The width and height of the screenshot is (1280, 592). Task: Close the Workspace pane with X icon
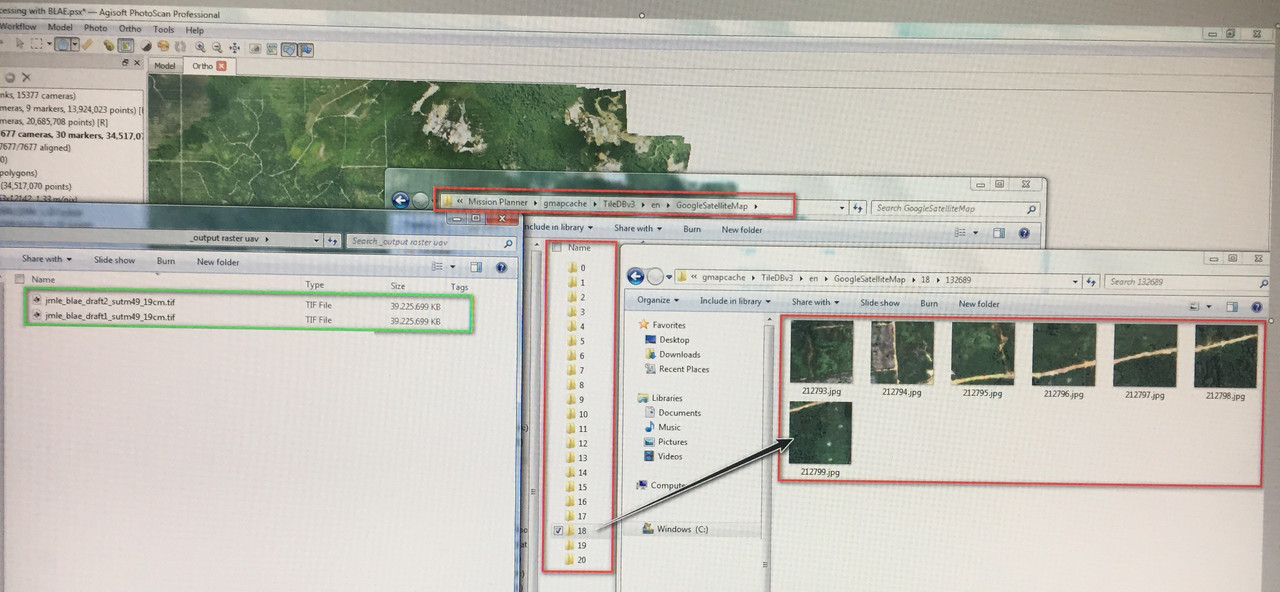point(137,62)
